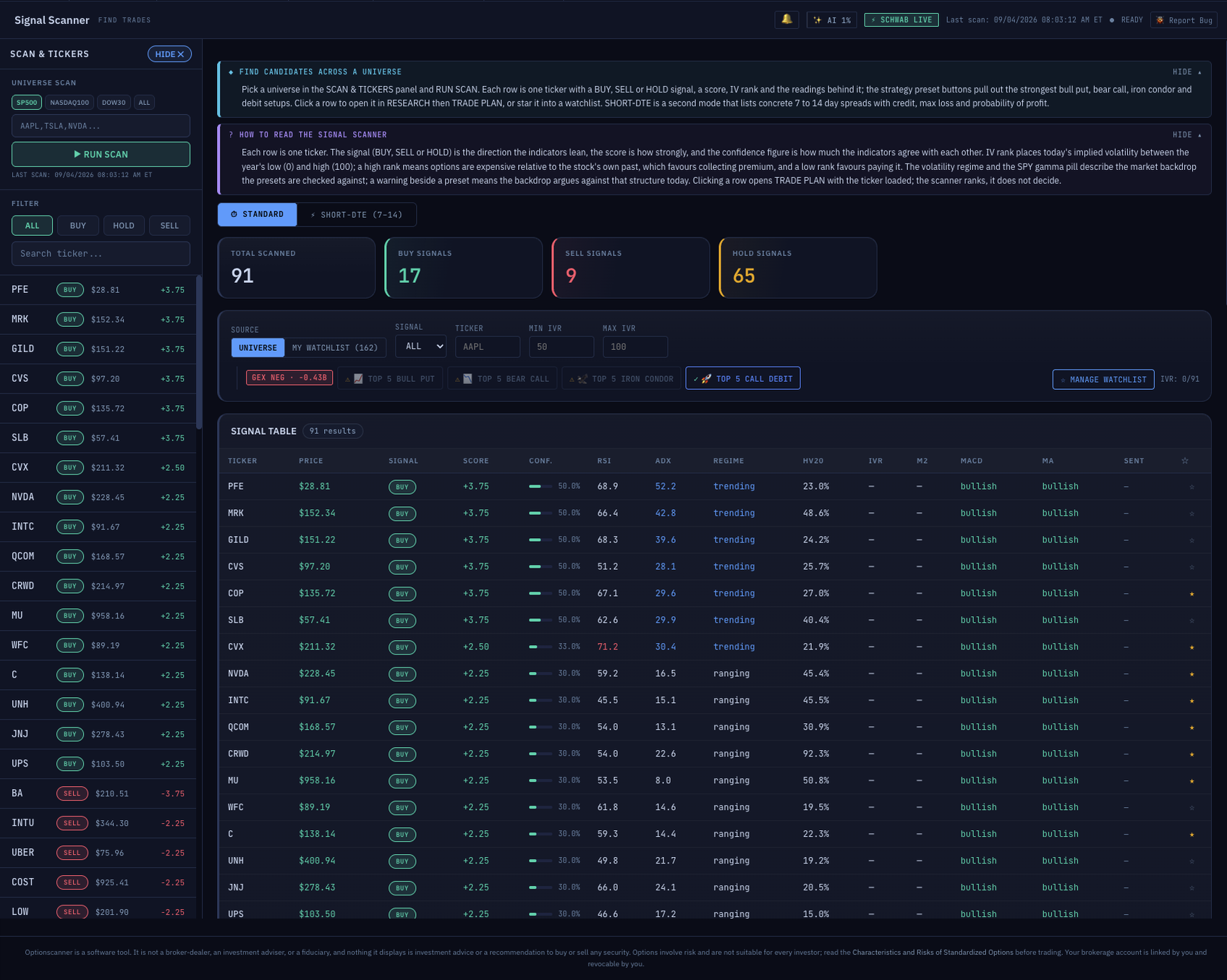Viewport: 1227px width, 980px height.
Task: Click the SCHWAB LIVE status badge
Action: click(901, 20)
